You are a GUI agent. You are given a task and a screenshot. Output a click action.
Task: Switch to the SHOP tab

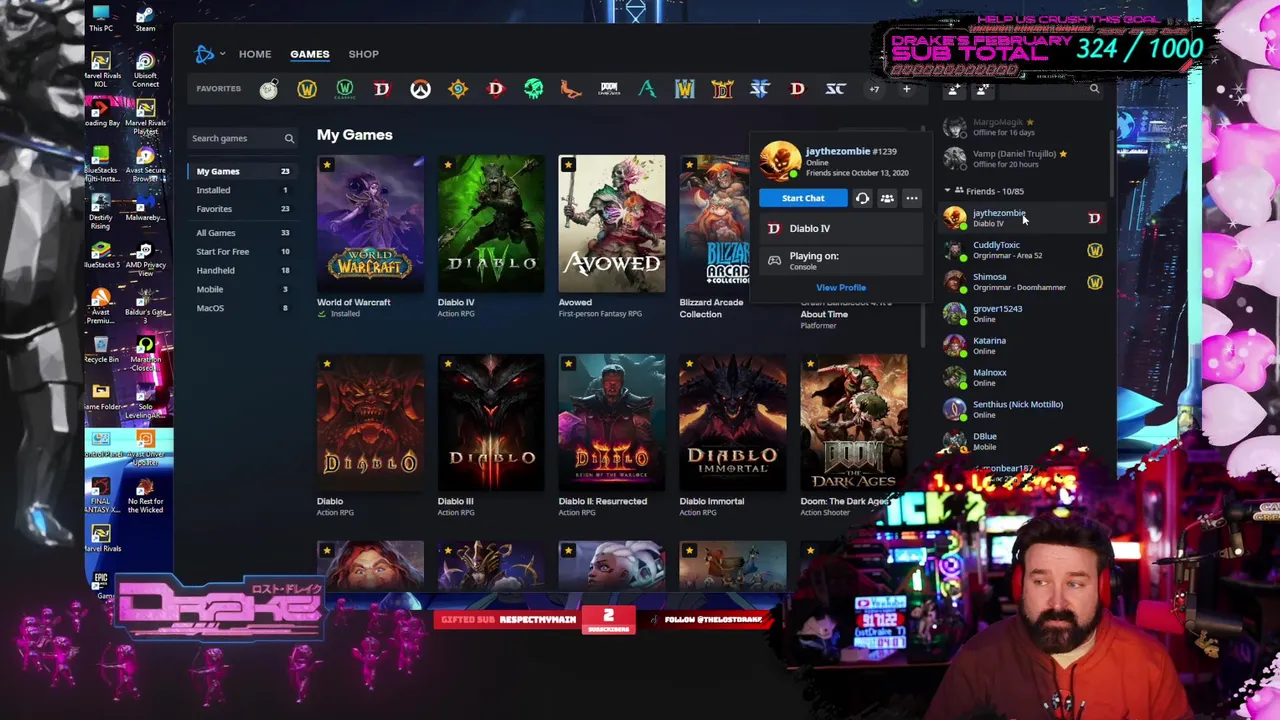point(363,54)
